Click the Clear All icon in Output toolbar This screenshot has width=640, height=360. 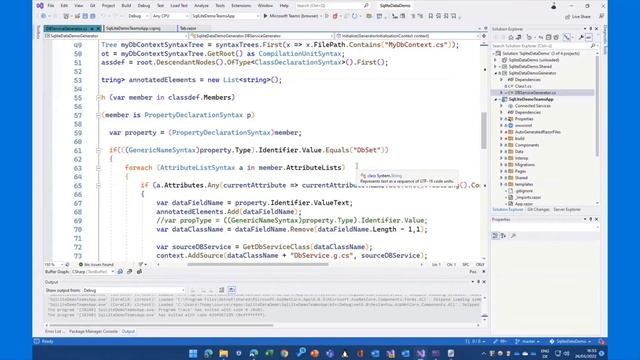pos(222,290)
